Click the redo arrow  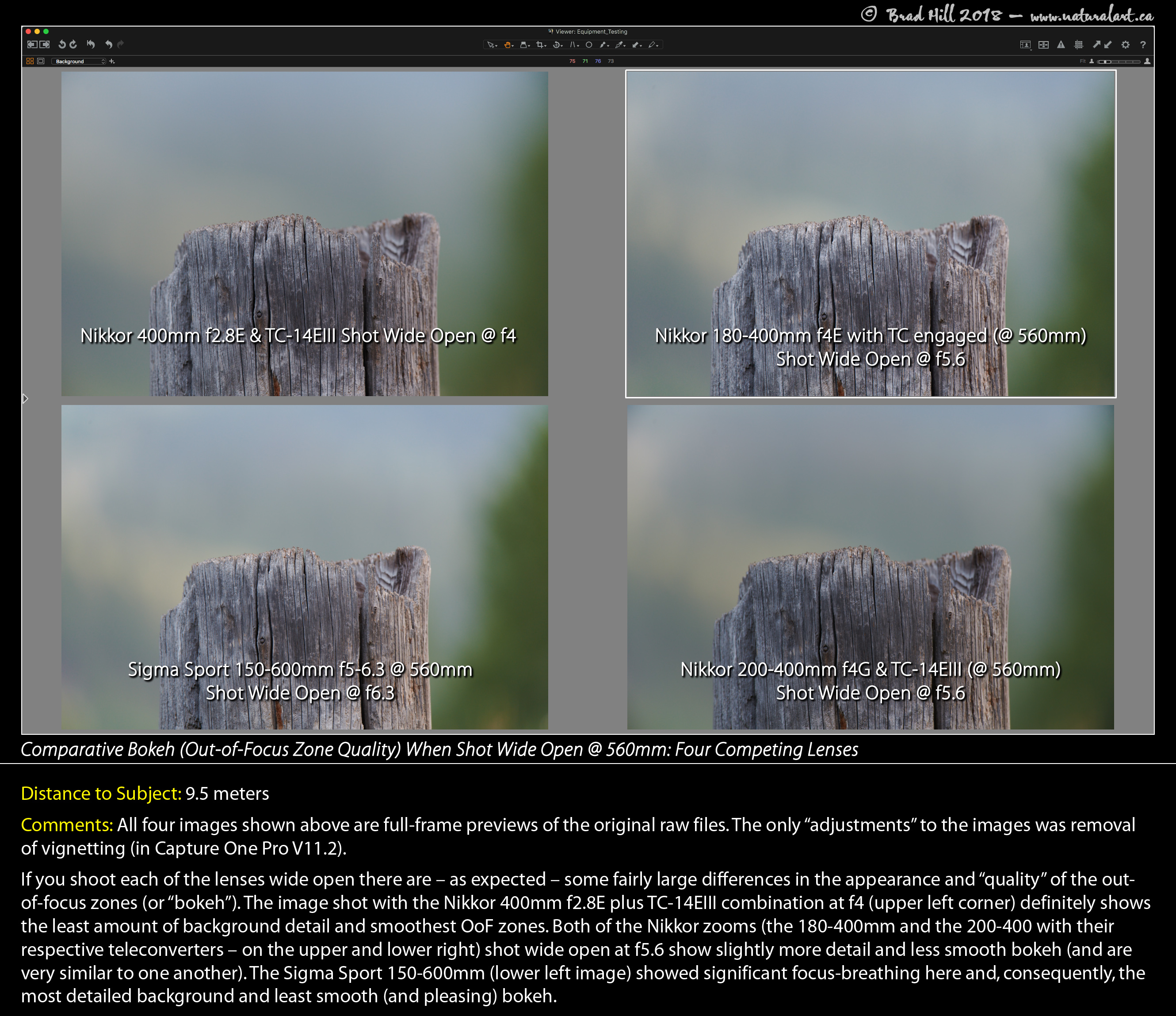(120, 44)
